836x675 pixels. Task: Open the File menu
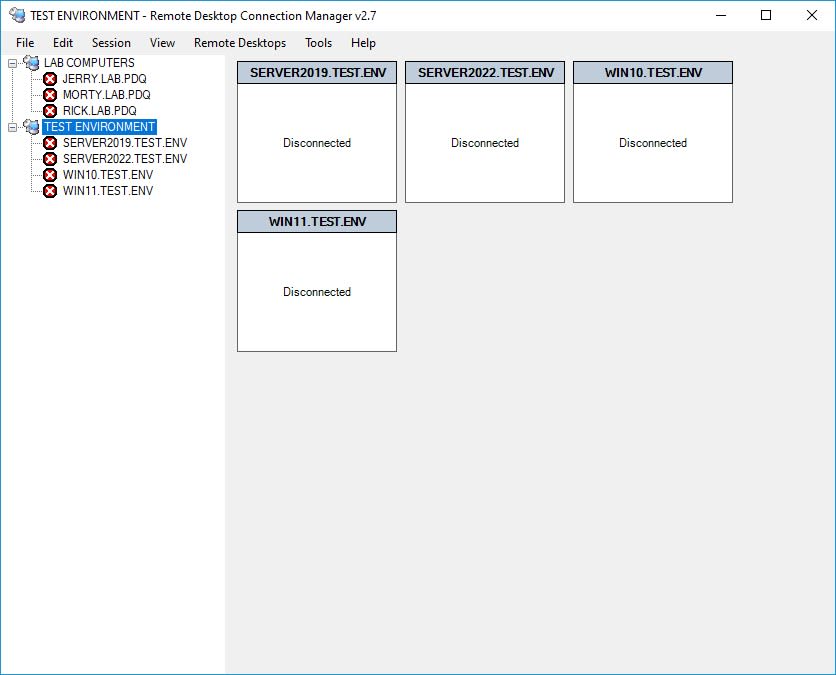[25, 43]
